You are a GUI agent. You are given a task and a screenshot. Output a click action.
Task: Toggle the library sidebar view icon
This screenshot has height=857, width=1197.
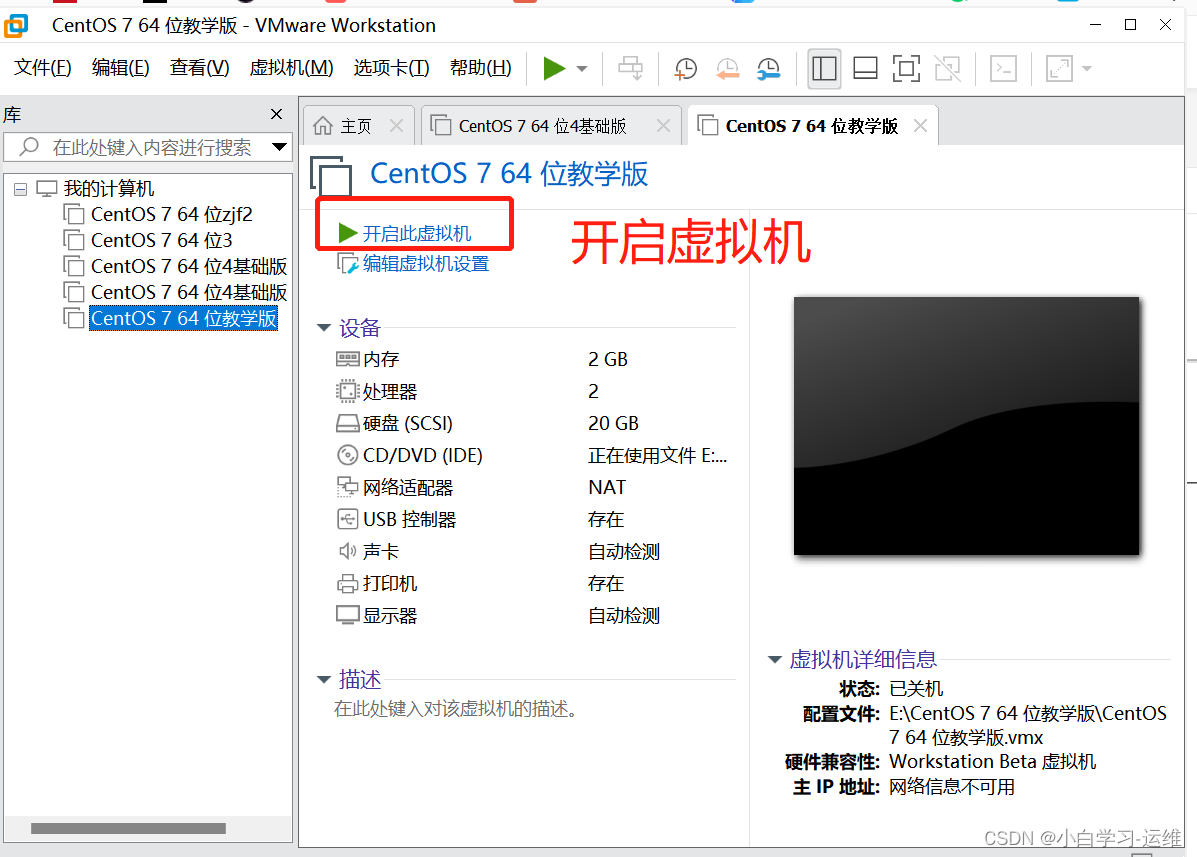coord(824,69)
